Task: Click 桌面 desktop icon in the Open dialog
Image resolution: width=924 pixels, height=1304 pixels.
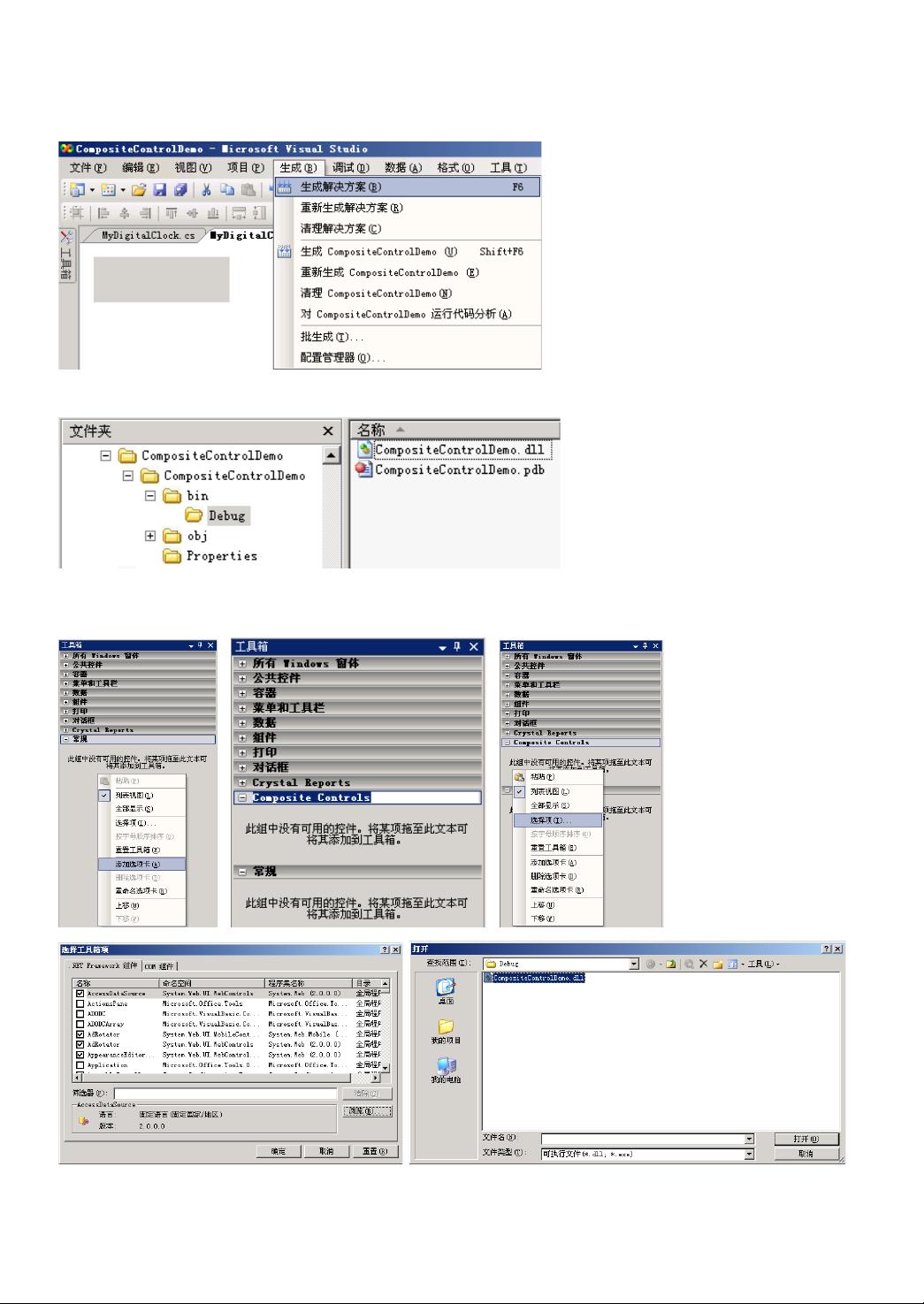Action: click(x=446, y=991)
